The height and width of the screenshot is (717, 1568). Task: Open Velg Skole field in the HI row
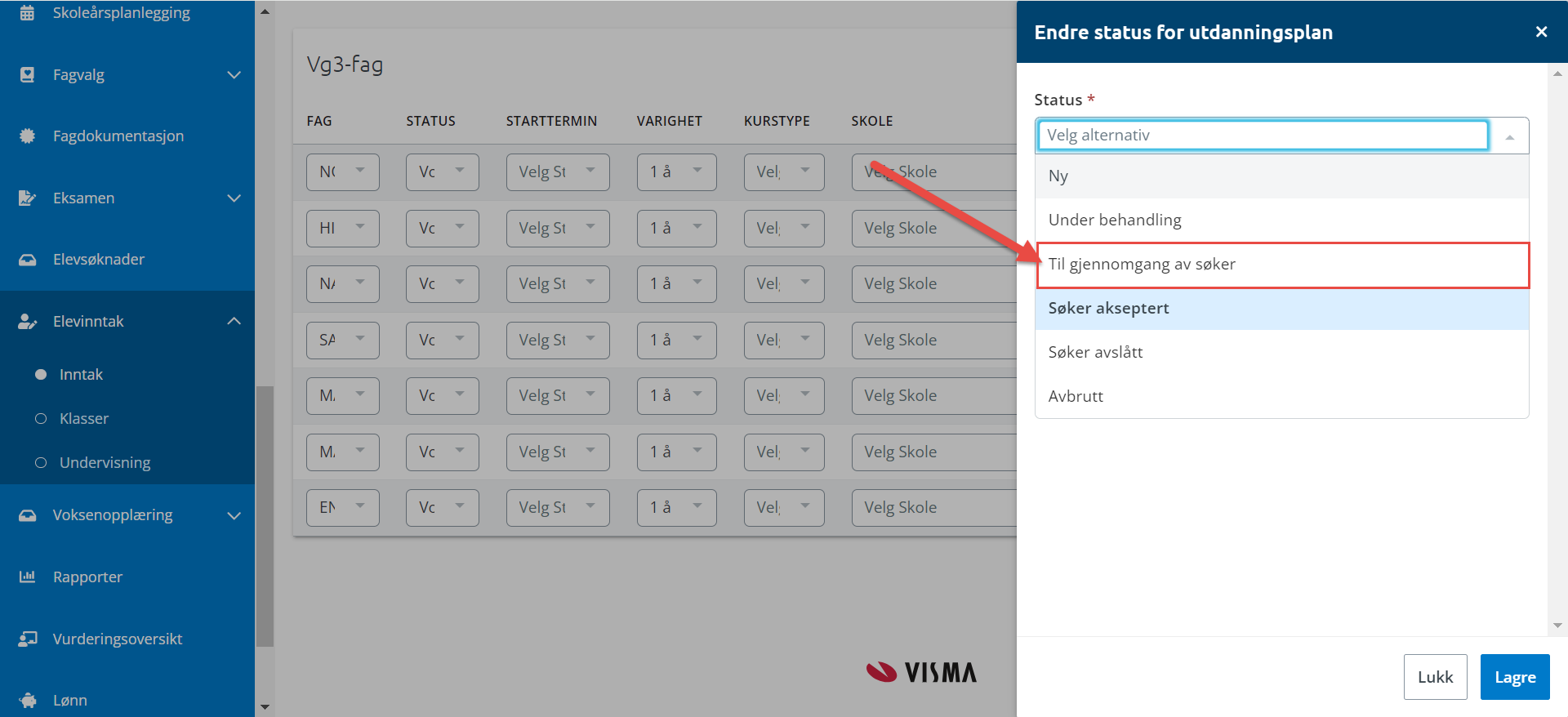[x=933, y=229]
